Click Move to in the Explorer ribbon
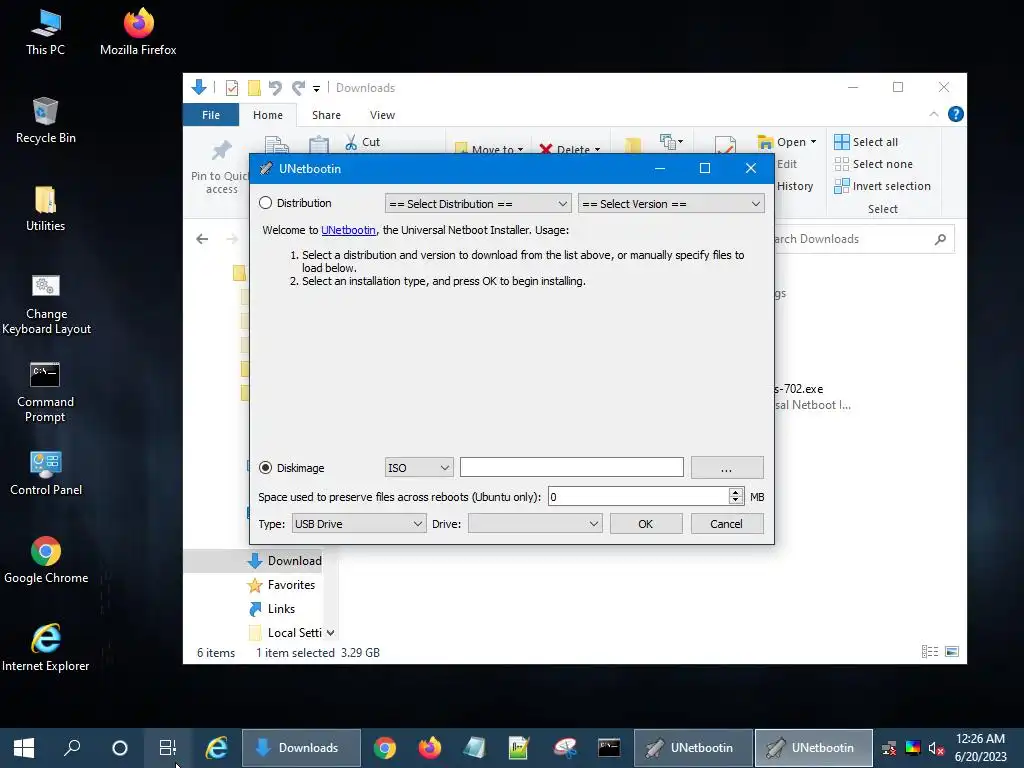 point(489,150)
